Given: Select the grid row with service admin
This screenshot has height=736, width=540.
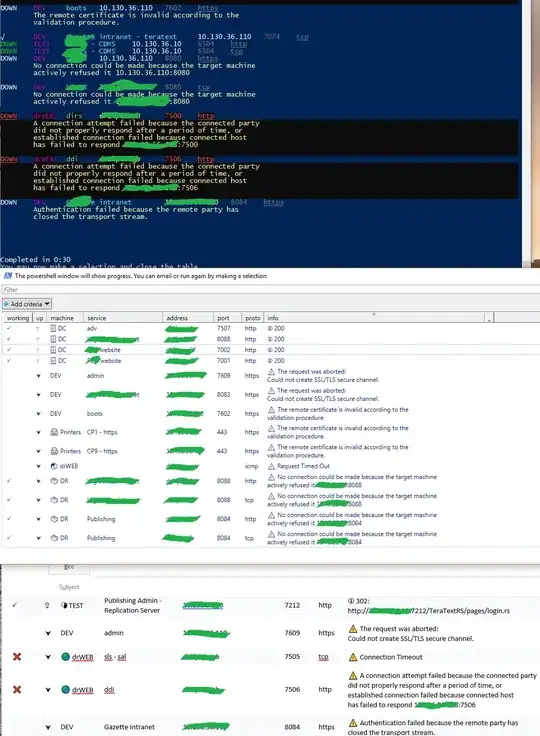Looking at the screenshot, I should 270,376.
